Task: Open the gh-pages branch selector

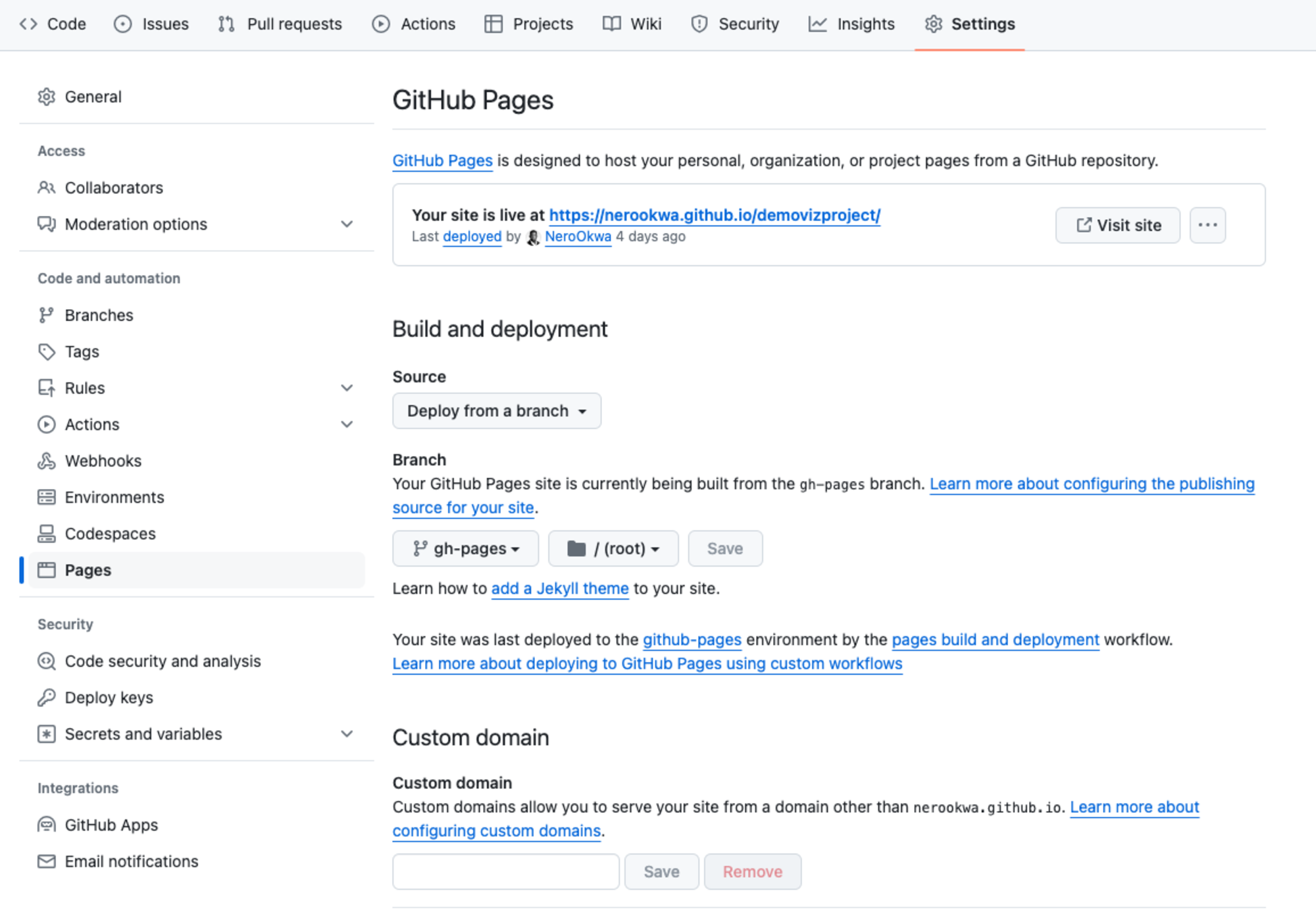Action: pos(465,549)
